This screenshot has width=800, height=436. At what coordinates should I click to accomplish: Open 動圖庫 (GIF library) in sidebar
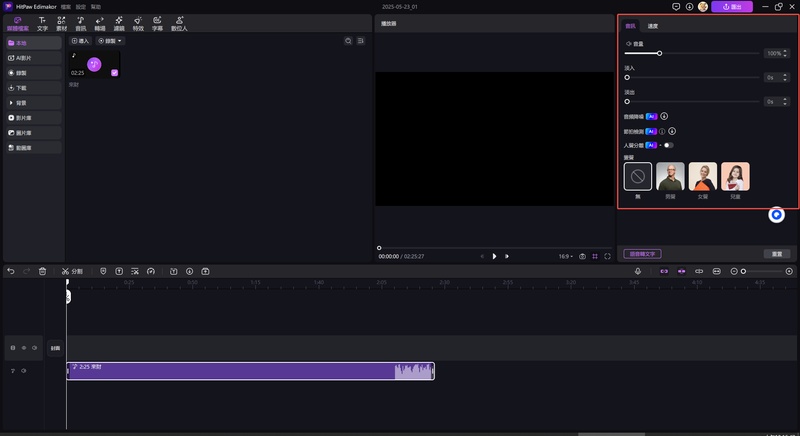34,147
